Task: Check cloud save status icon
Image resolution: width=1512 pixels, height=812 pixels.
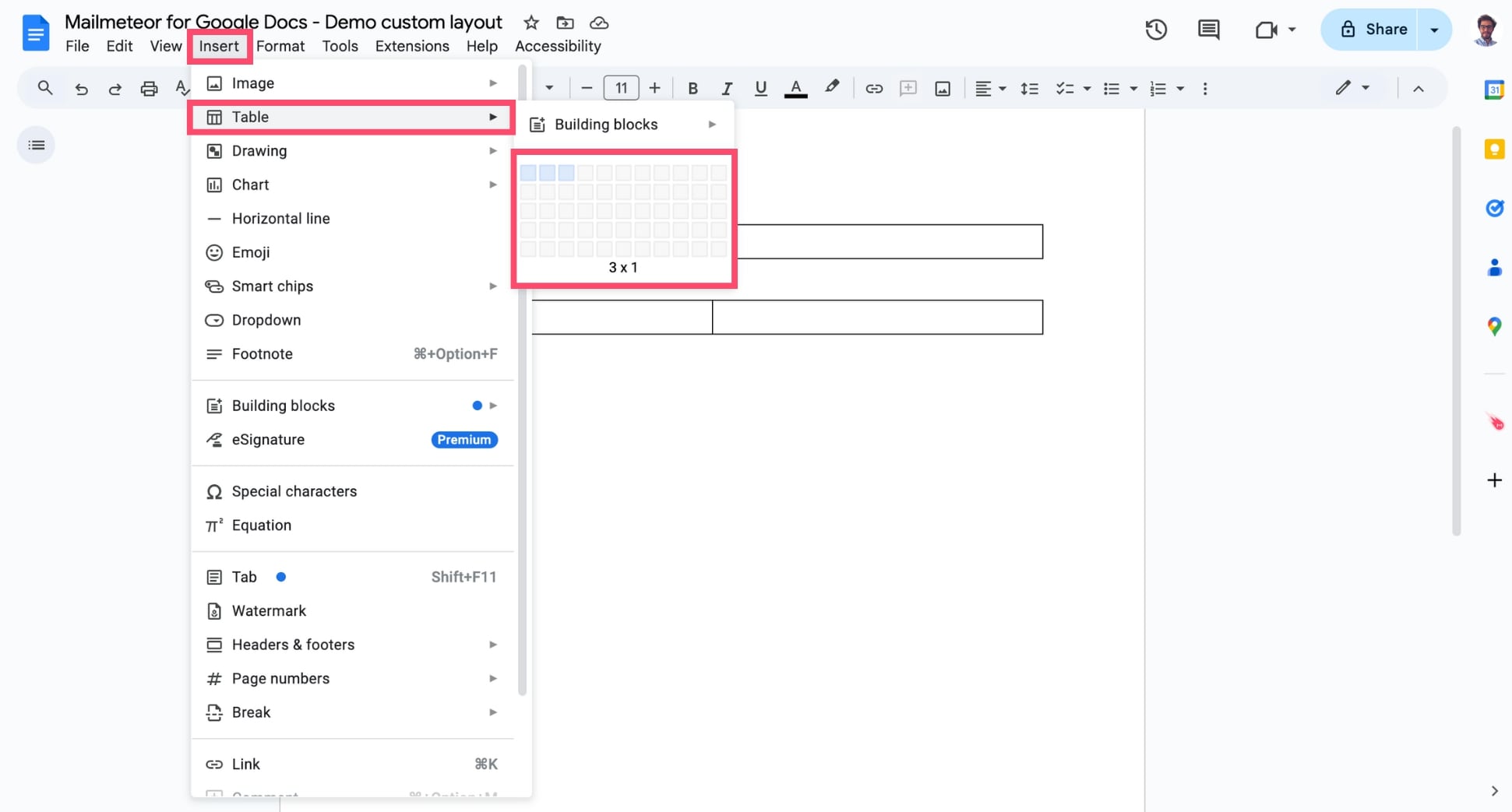Action: [599, 23]
